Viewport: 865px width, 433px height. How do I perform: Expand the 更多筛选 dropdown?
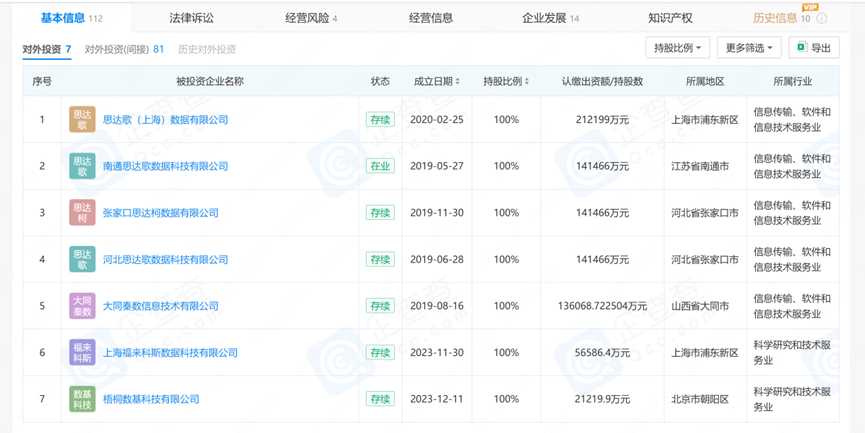[x=750, y=48]
